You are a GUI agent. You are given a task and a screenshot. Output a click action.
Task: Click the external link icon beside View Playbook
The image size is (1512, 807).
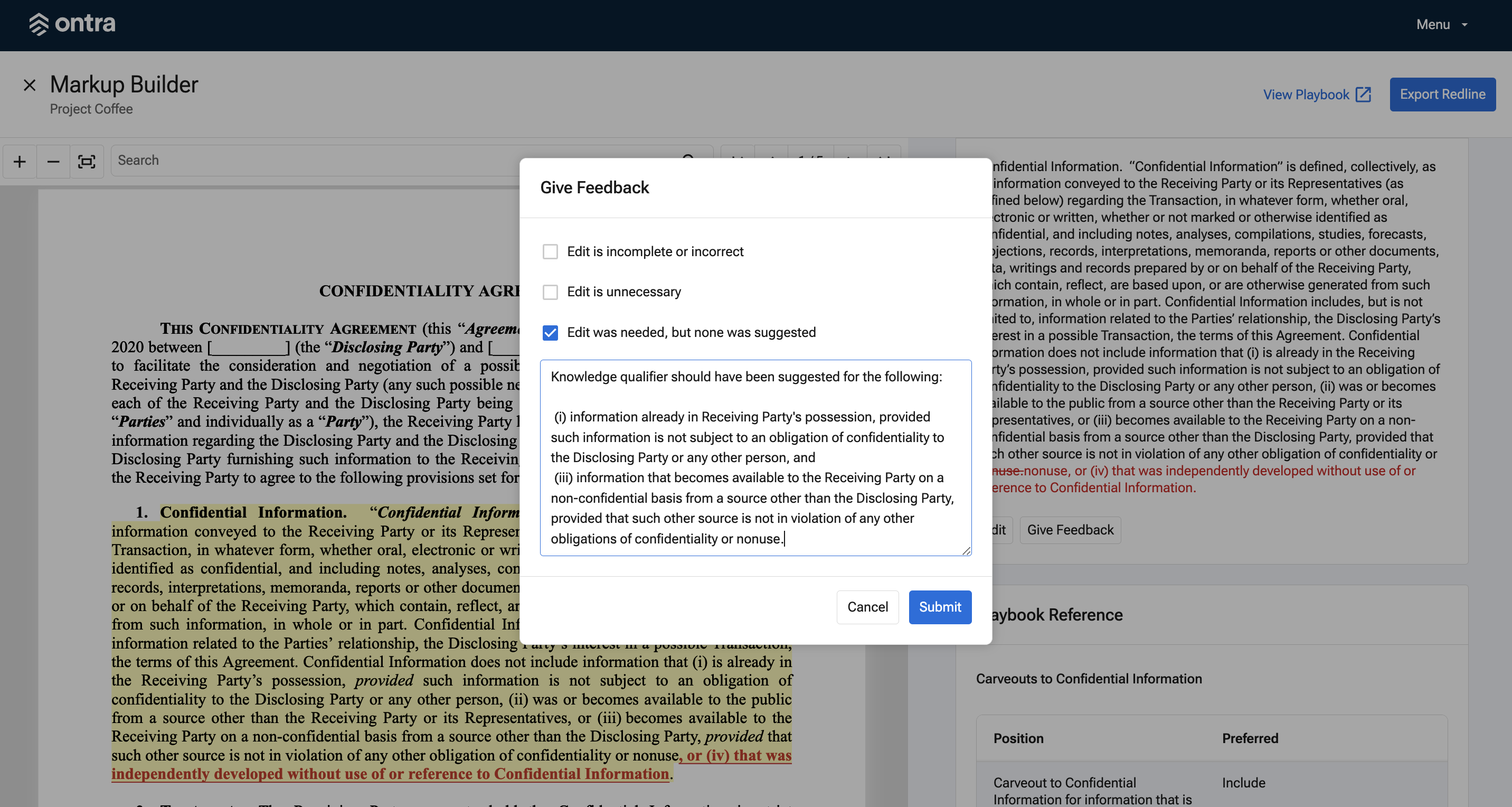point(1364,95)
